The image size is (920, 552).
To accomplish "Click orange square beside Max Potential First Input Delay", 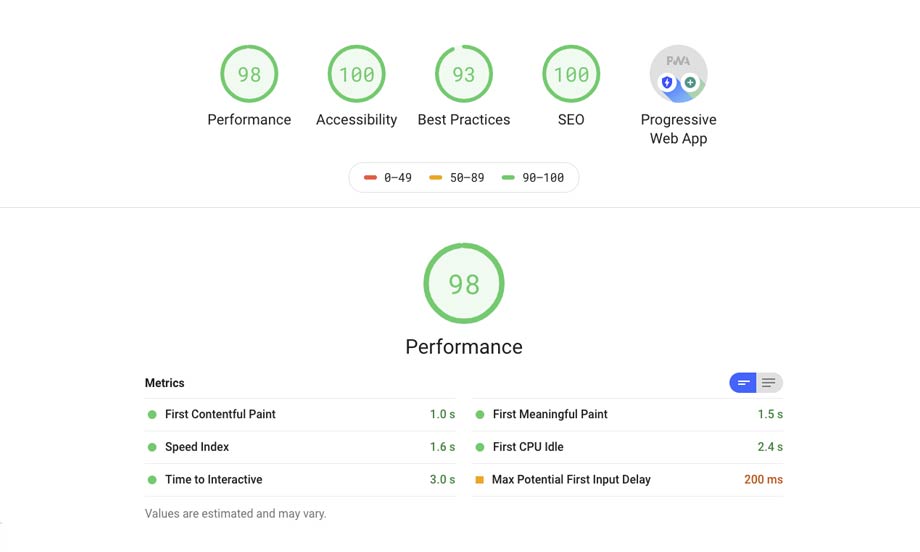I will point(480,480).
